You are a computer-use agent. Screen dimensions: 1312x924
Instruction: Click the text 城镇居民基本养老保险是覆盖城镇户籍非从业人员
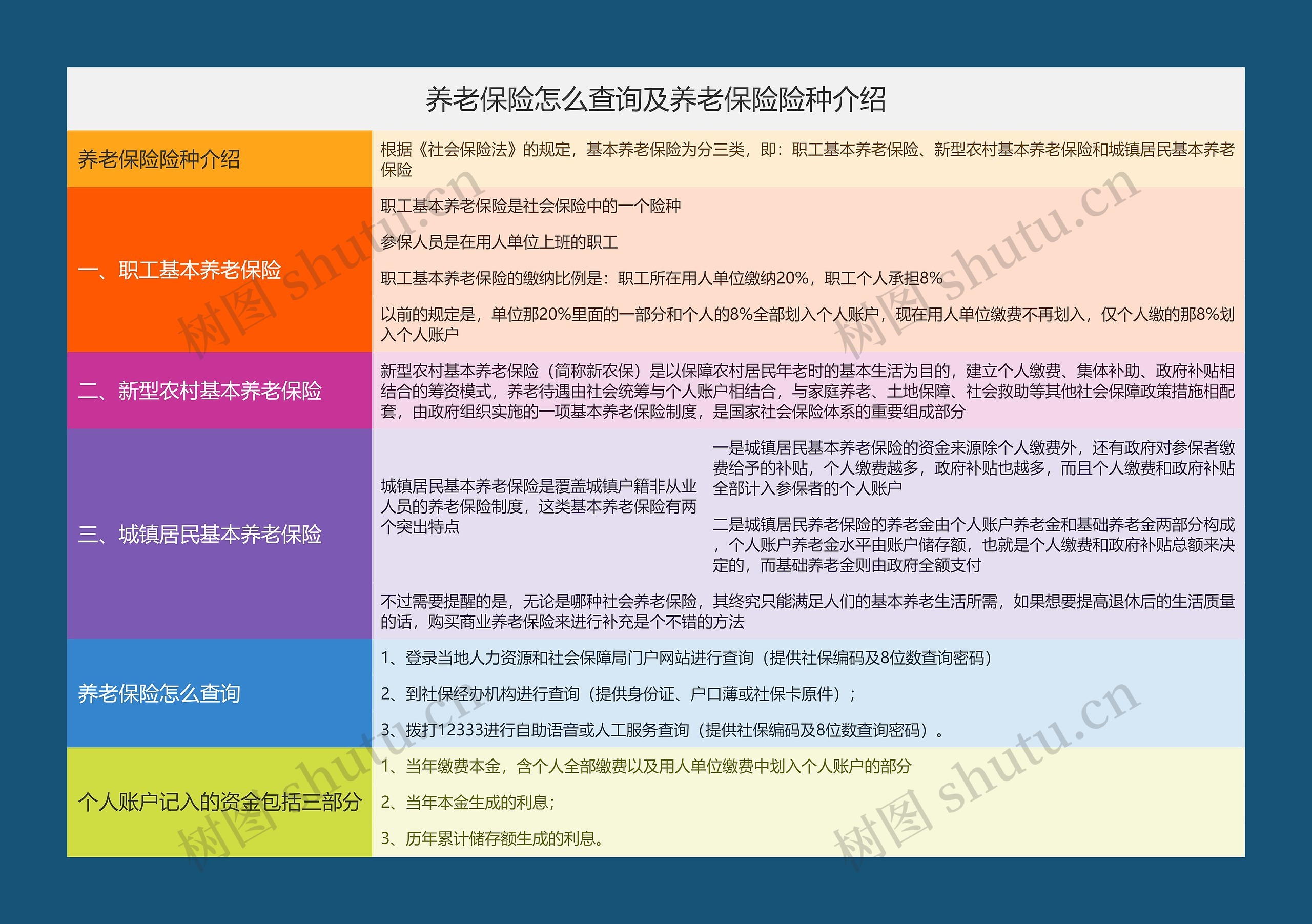tap(539, 506)
